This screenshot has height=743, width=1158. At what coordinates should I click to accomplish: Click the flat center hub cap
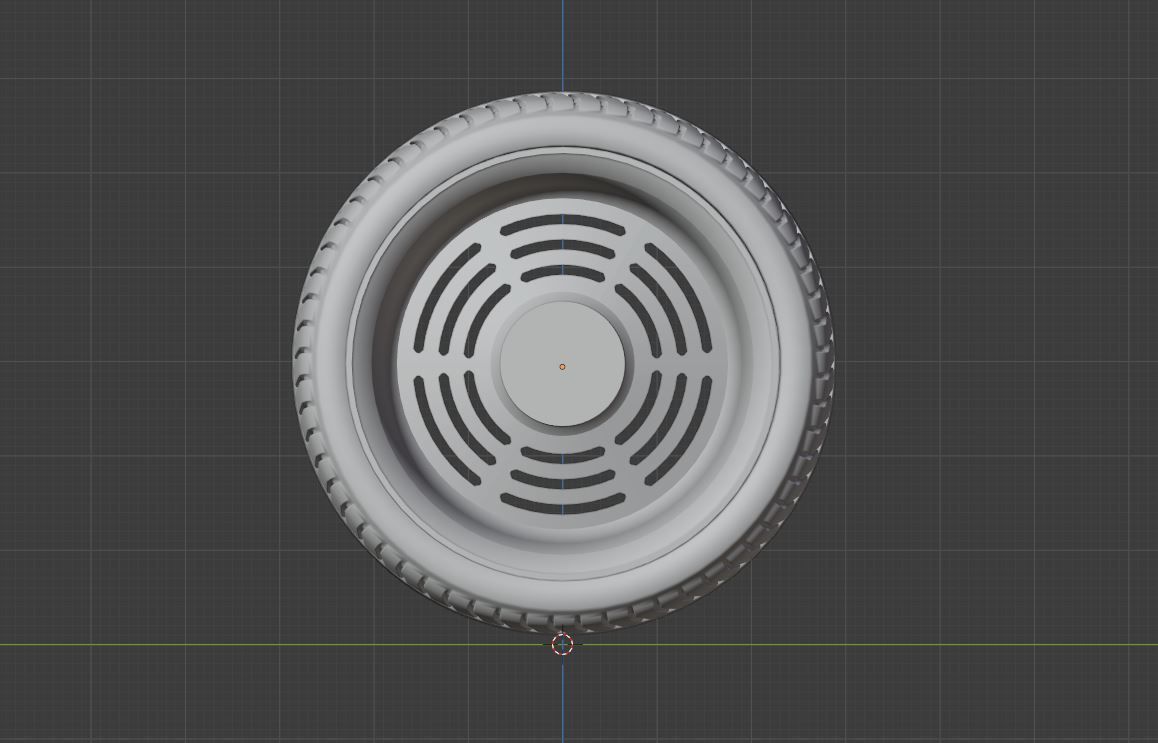563,363
